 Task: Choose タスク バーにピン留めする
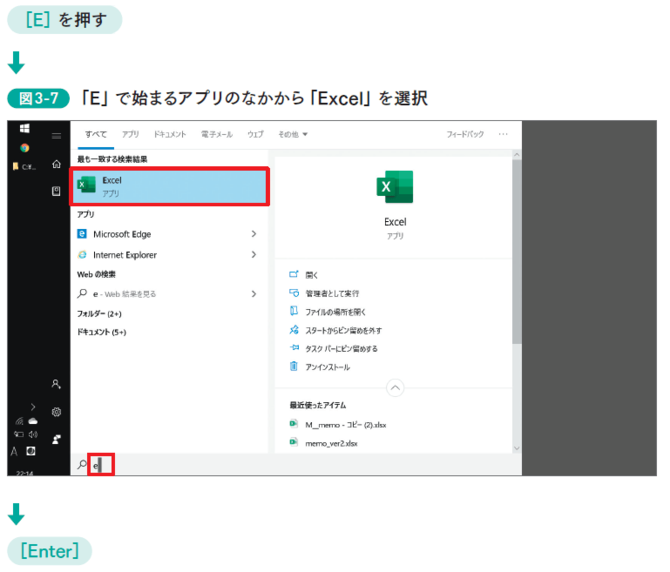[x=341, y=349]
